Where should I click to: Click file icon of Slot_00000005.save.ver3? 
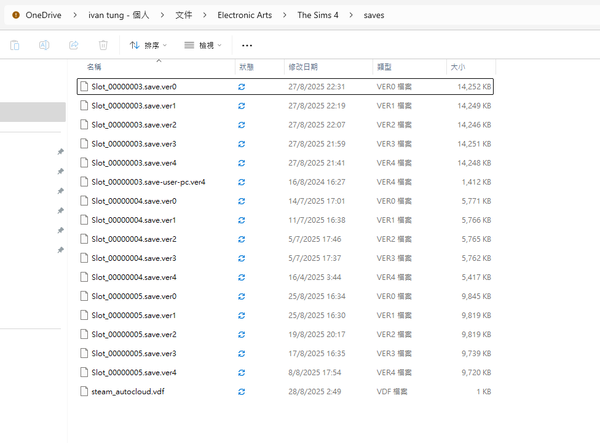pos(84,353)
